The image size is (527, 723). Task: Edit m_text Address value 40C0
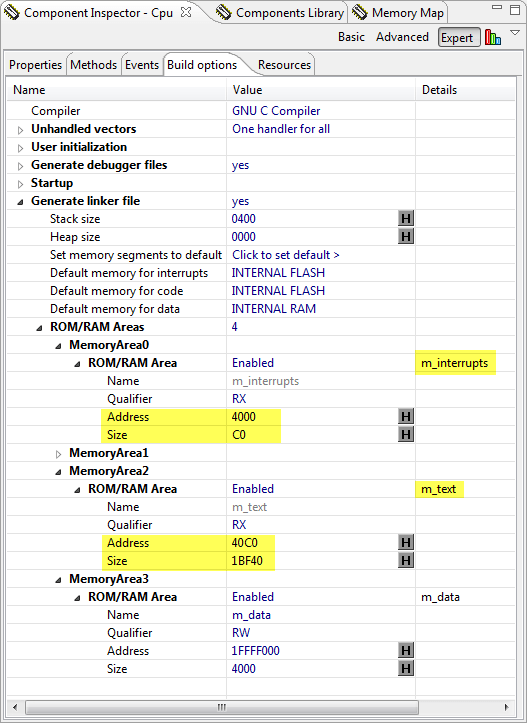click(245, 543)
